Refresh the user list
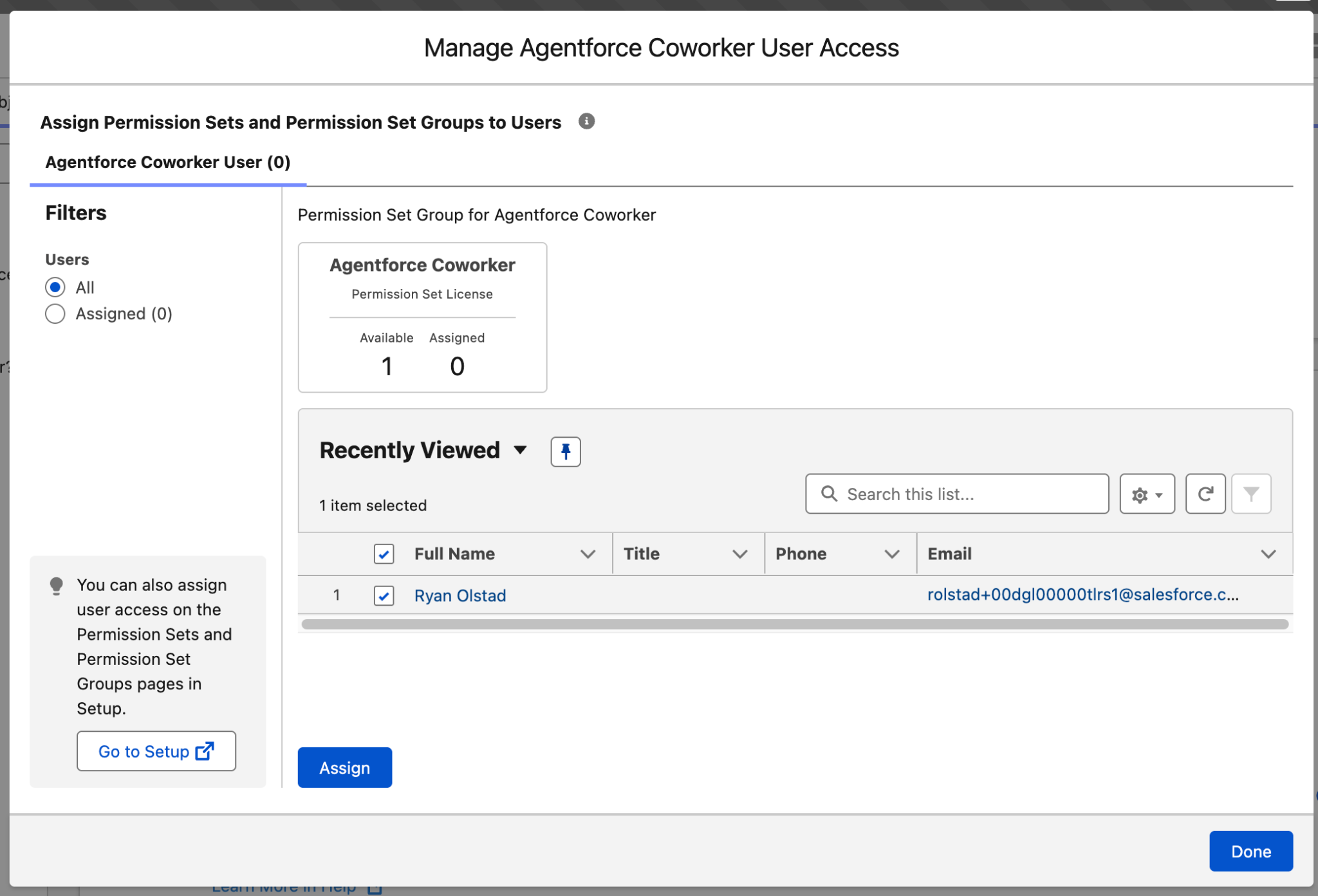The image size is (1318, 896). pos(1205,494)
